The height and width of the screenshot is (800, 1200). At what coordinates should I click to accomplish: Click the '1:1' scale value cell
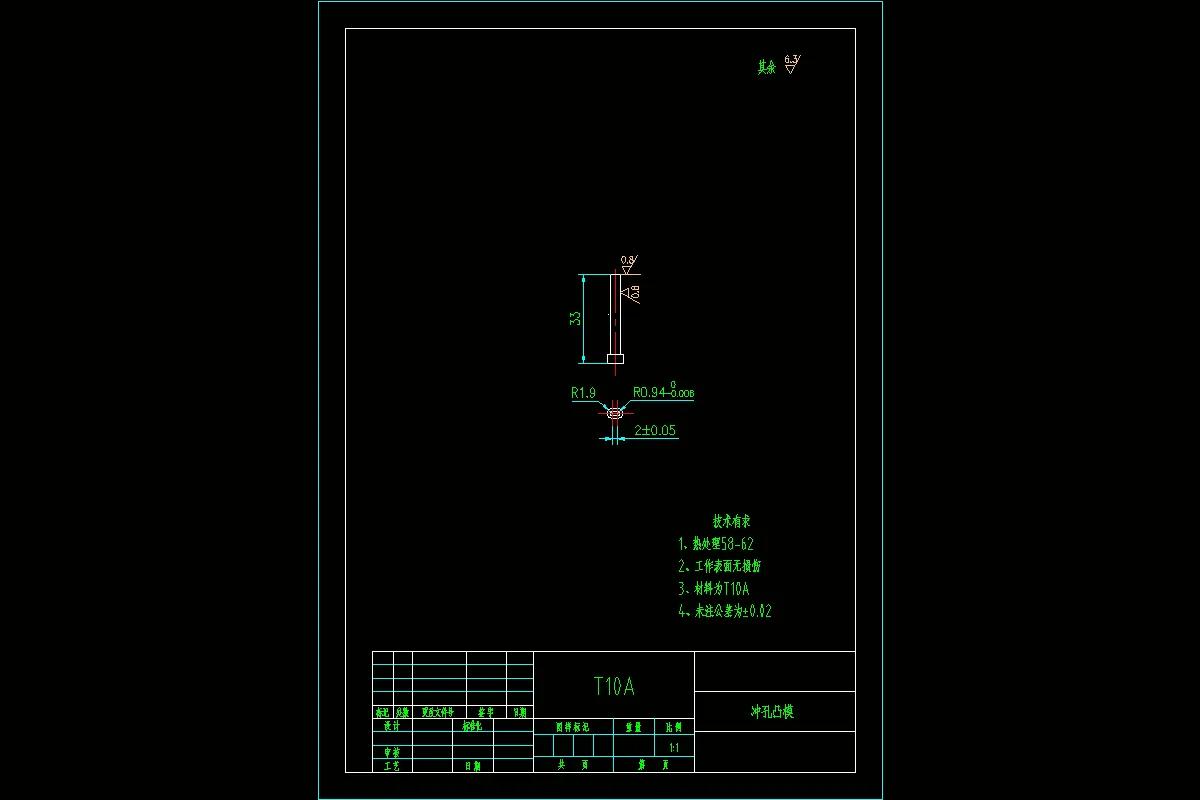coord(674,746)
